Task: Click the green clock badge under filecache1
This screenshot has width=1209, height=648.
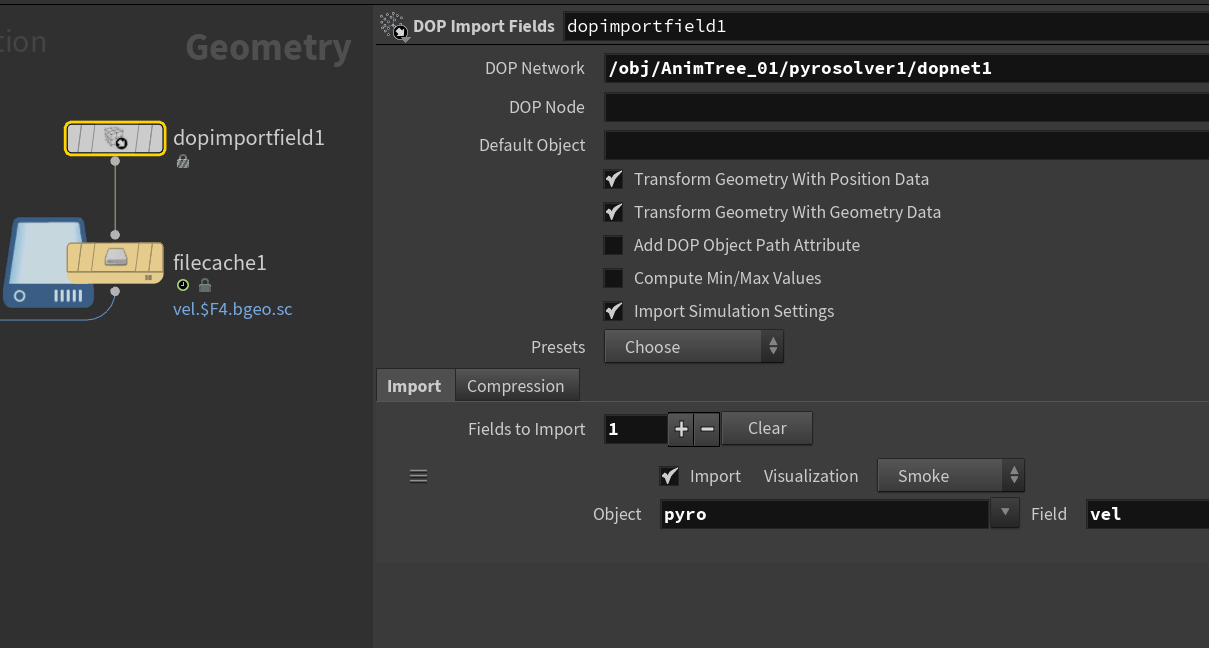Action: (x=183, y=285)
